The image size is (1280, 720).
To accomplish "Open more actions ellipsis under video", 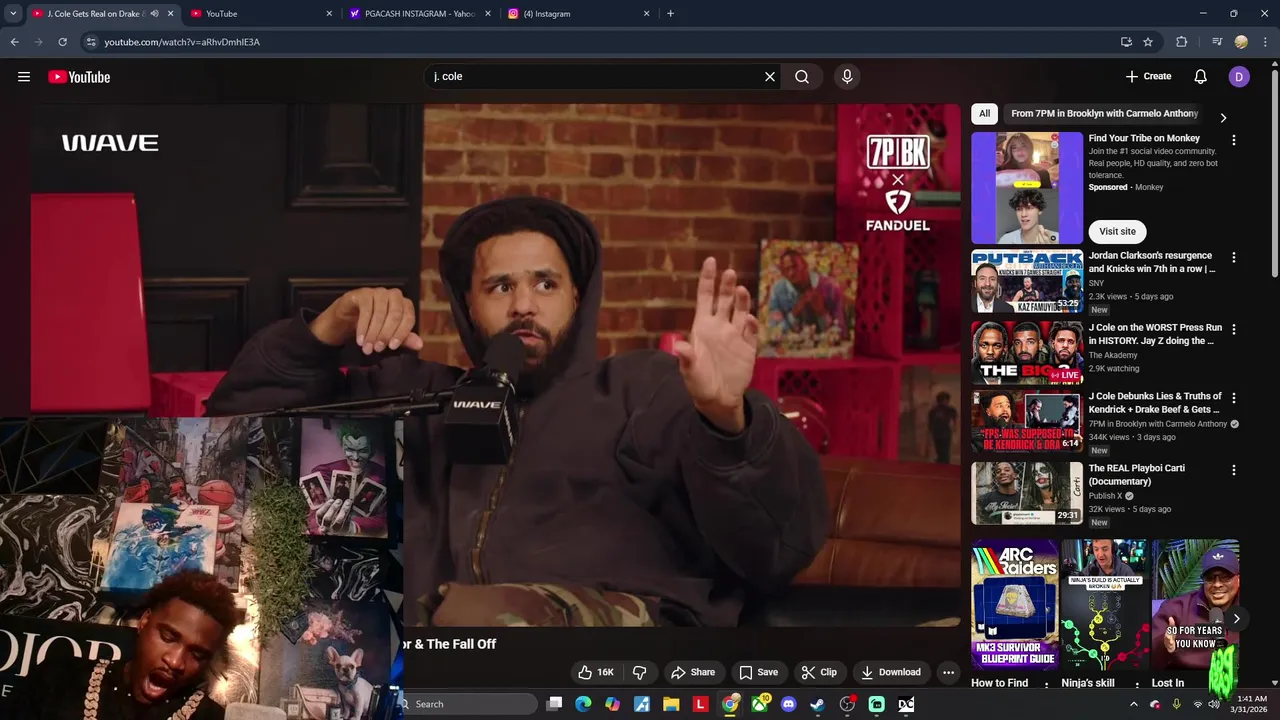I will (948, 672).
